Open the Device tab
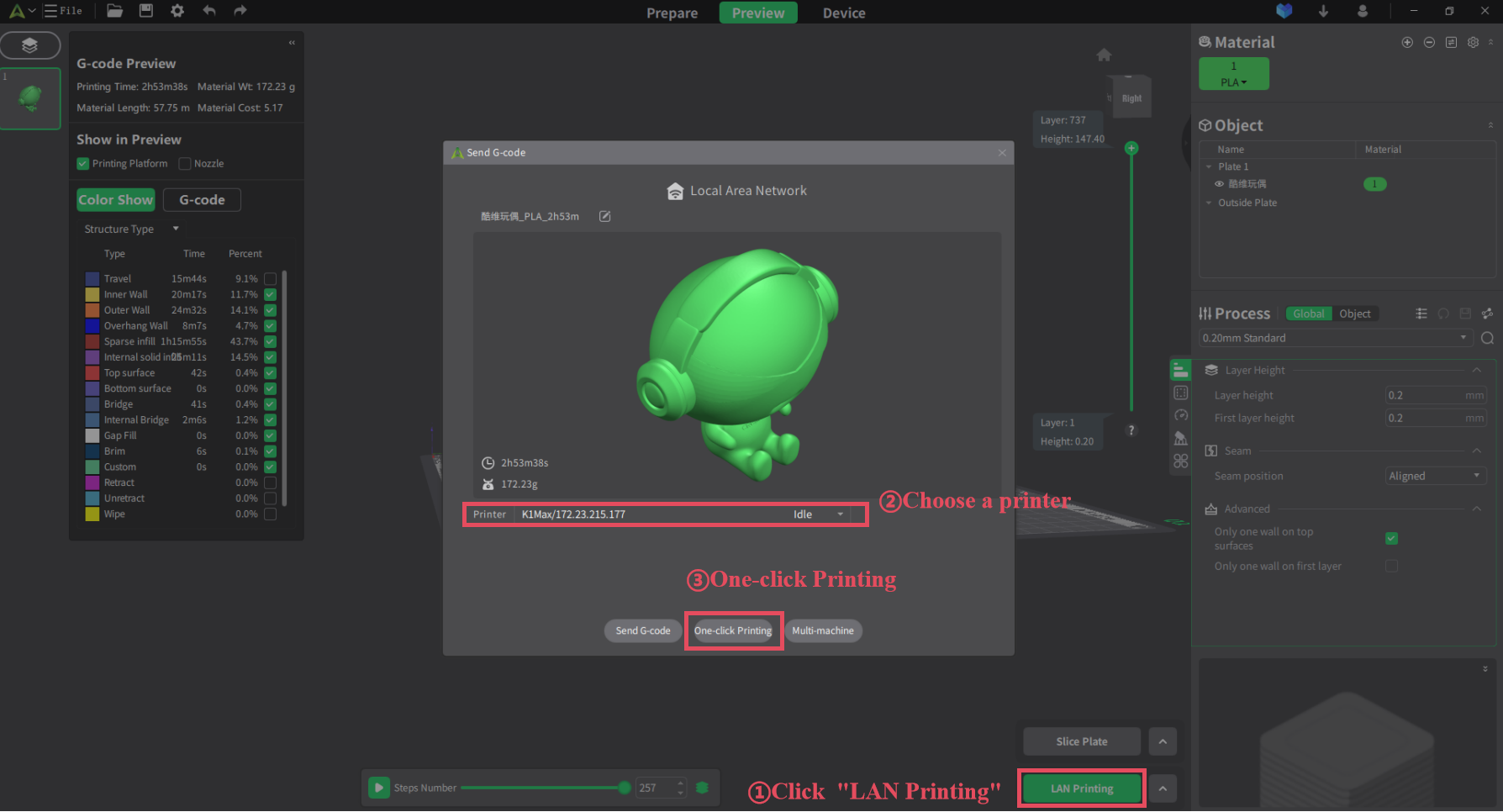The width and height of the screenshot is (1503, 812). click(x=843, y=13)
